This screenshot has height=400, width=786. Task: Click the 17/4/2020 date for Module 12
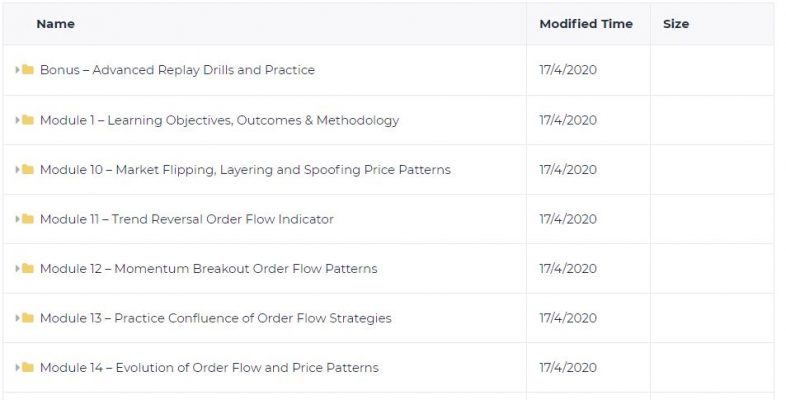568,269
